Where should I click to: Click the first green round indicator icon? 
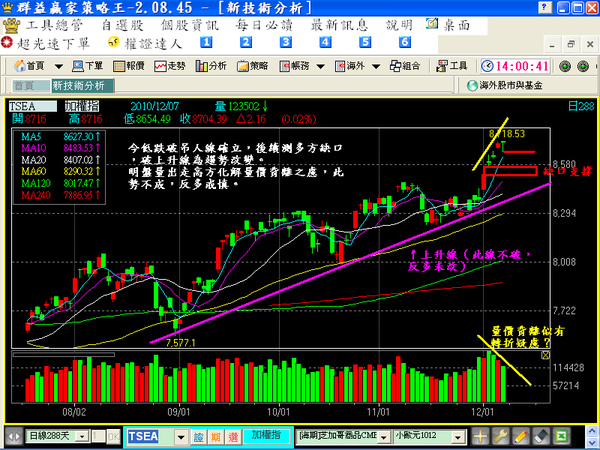[565, 67]
